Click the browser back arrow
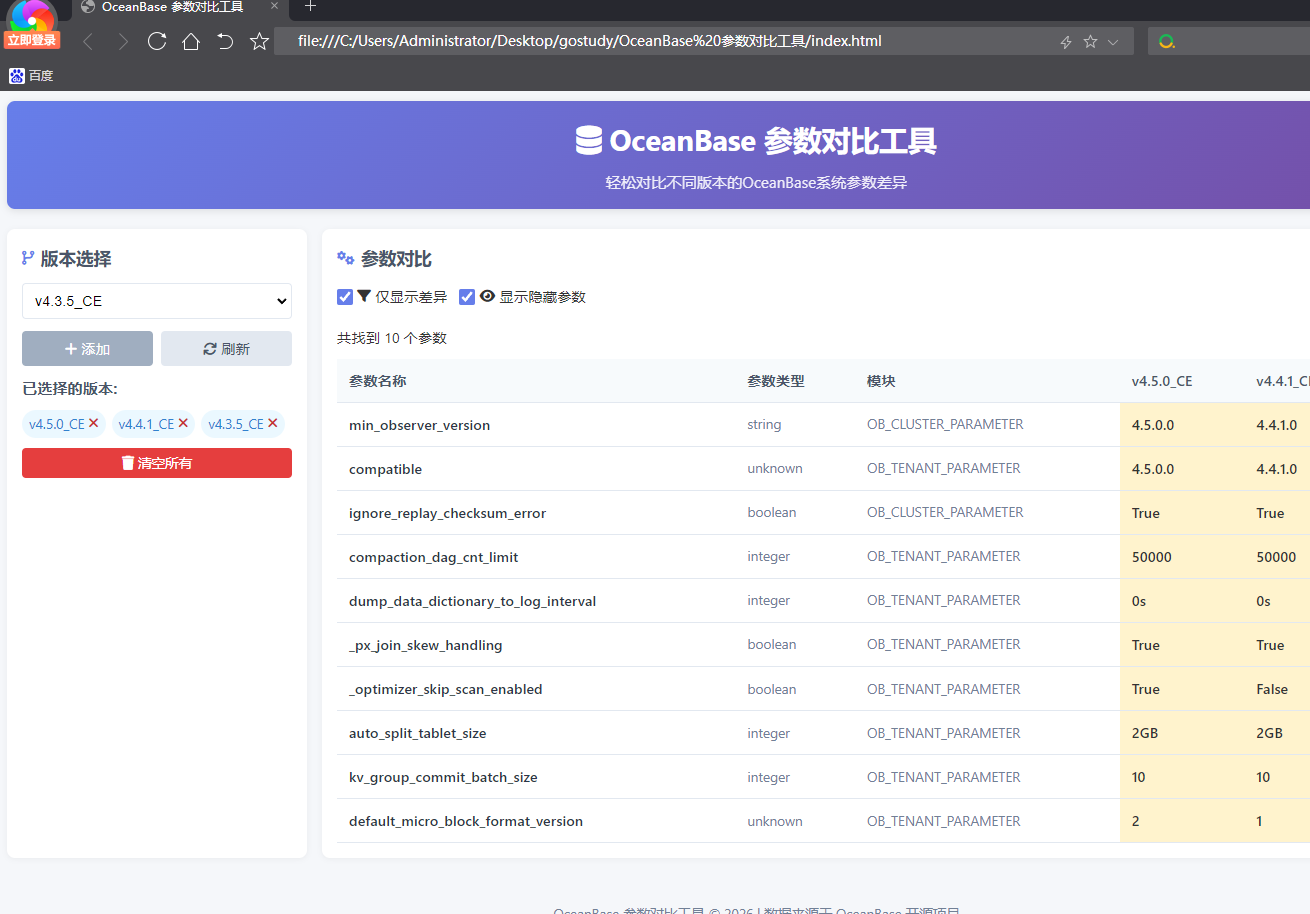 [88, 42]
